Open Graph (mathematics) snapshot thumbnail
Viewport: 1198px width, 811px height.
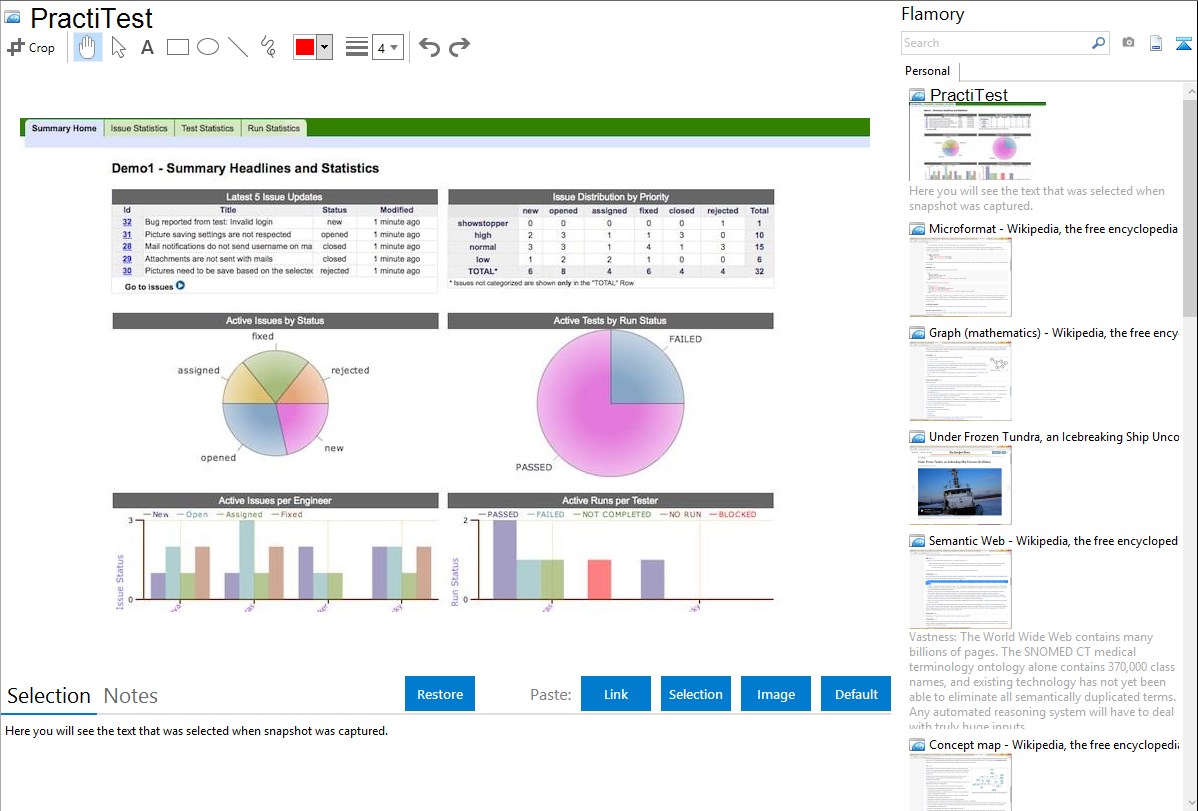coord(960,381)
